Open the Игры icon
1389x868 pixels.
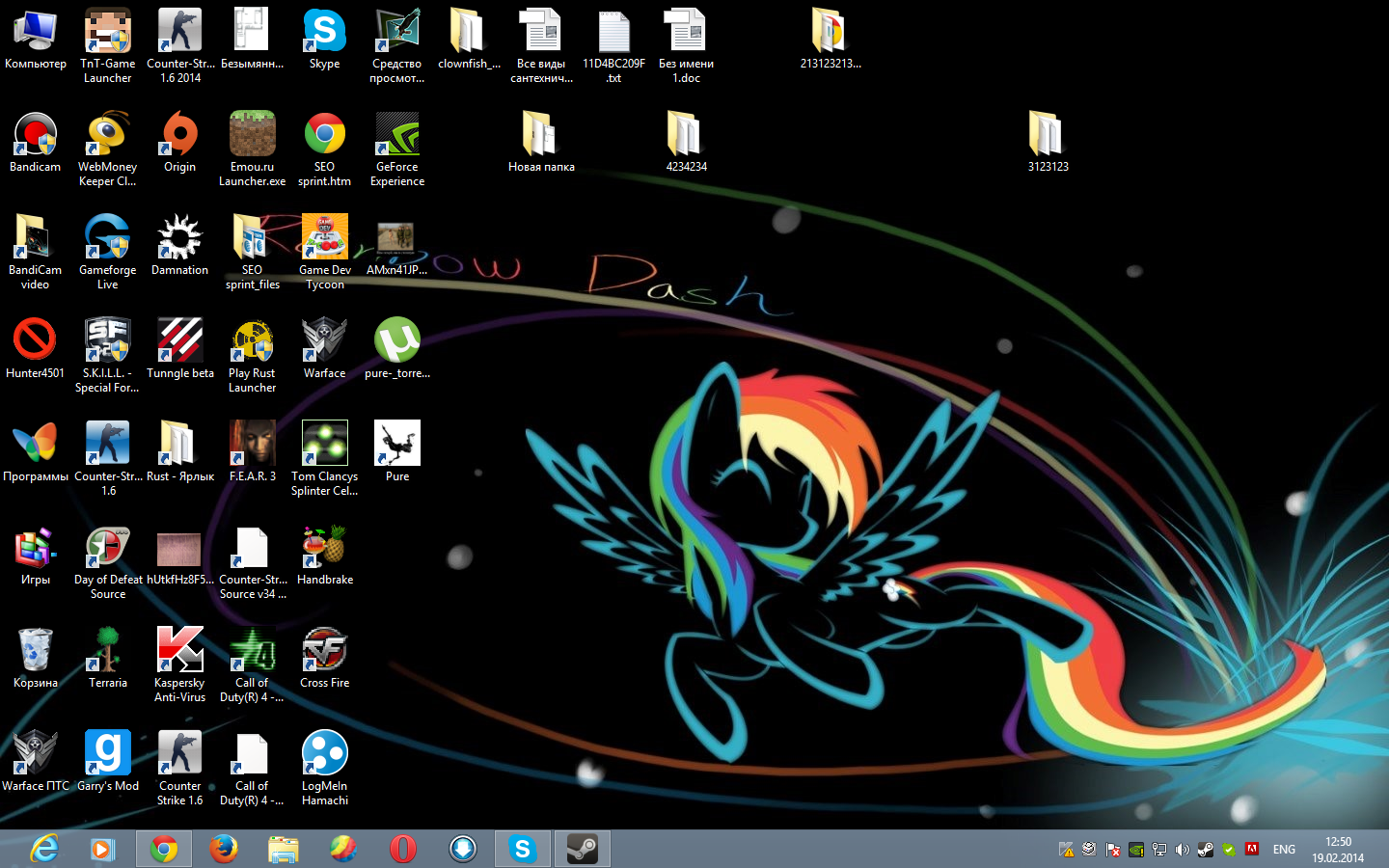click(36, 556)
